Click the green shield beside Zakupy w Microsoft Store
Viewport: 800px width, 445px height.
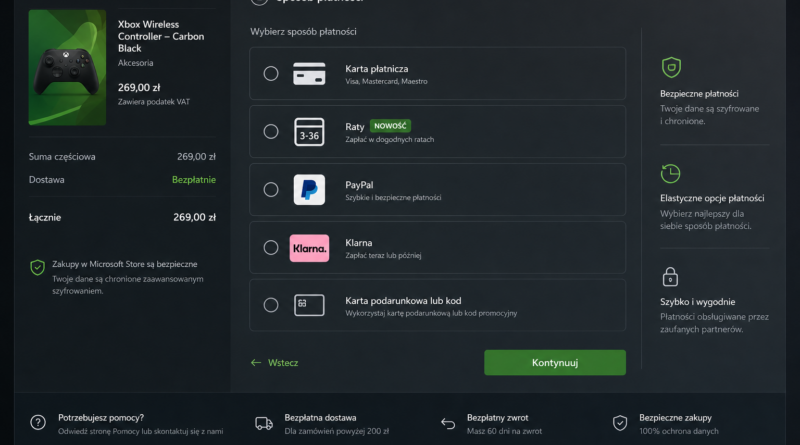[37, 267]
